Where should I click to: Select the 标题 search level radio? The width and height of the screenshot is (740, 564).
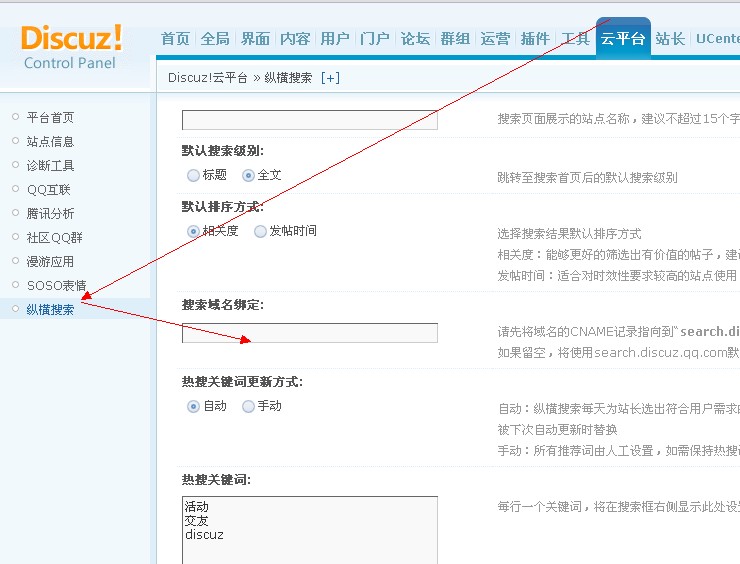[x=193, y=176]
